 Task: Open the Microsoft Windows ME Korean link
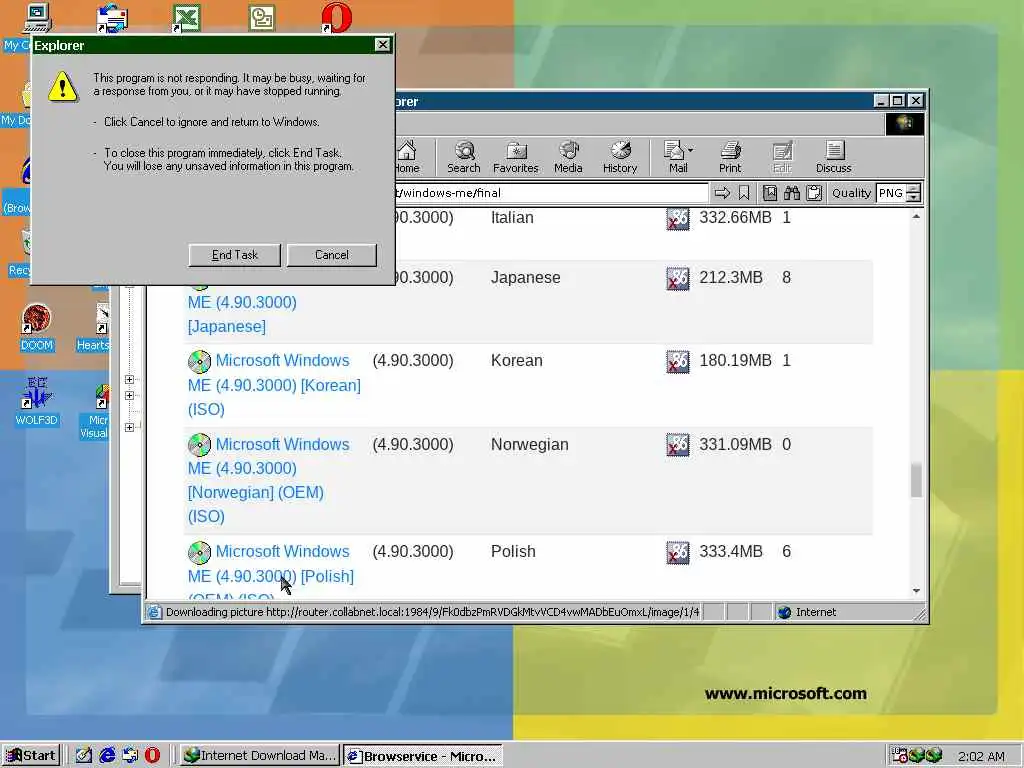pyautogui.click(x=274, y=385)
